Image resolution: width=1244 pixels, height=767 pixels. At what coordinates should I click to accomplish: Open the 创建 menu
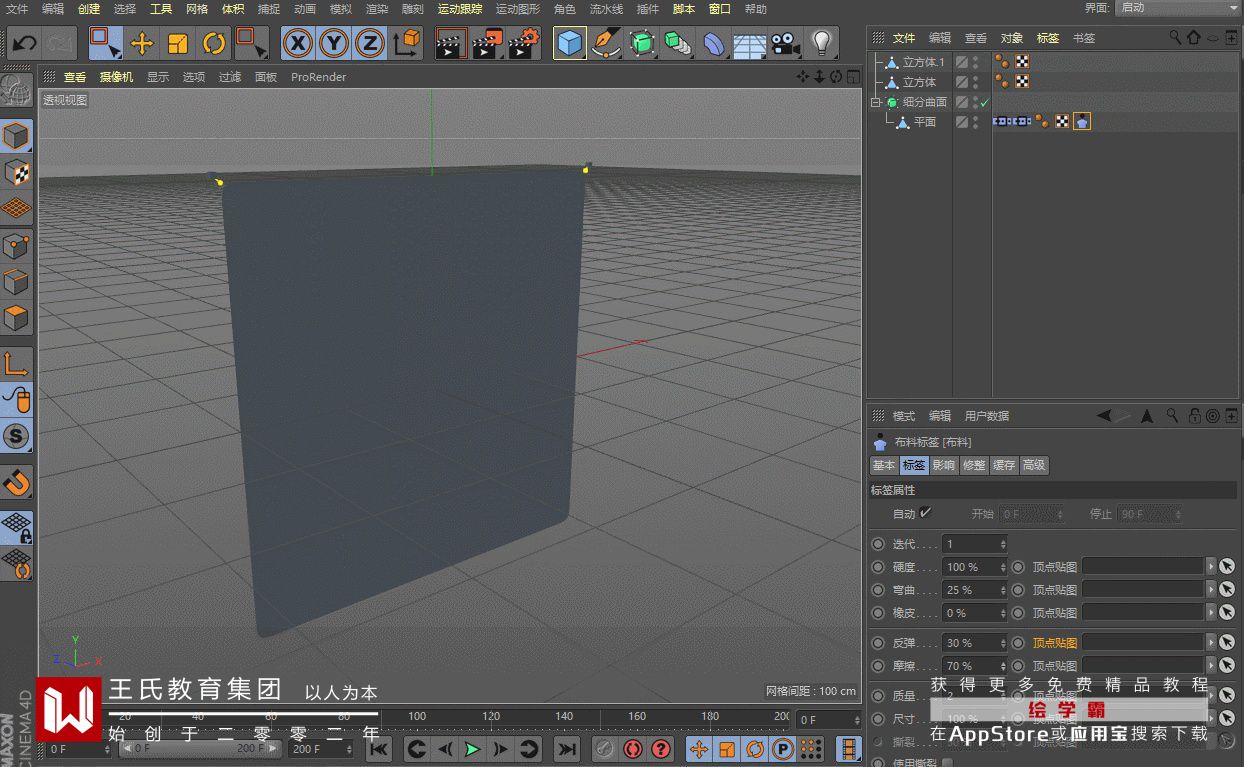89,9
